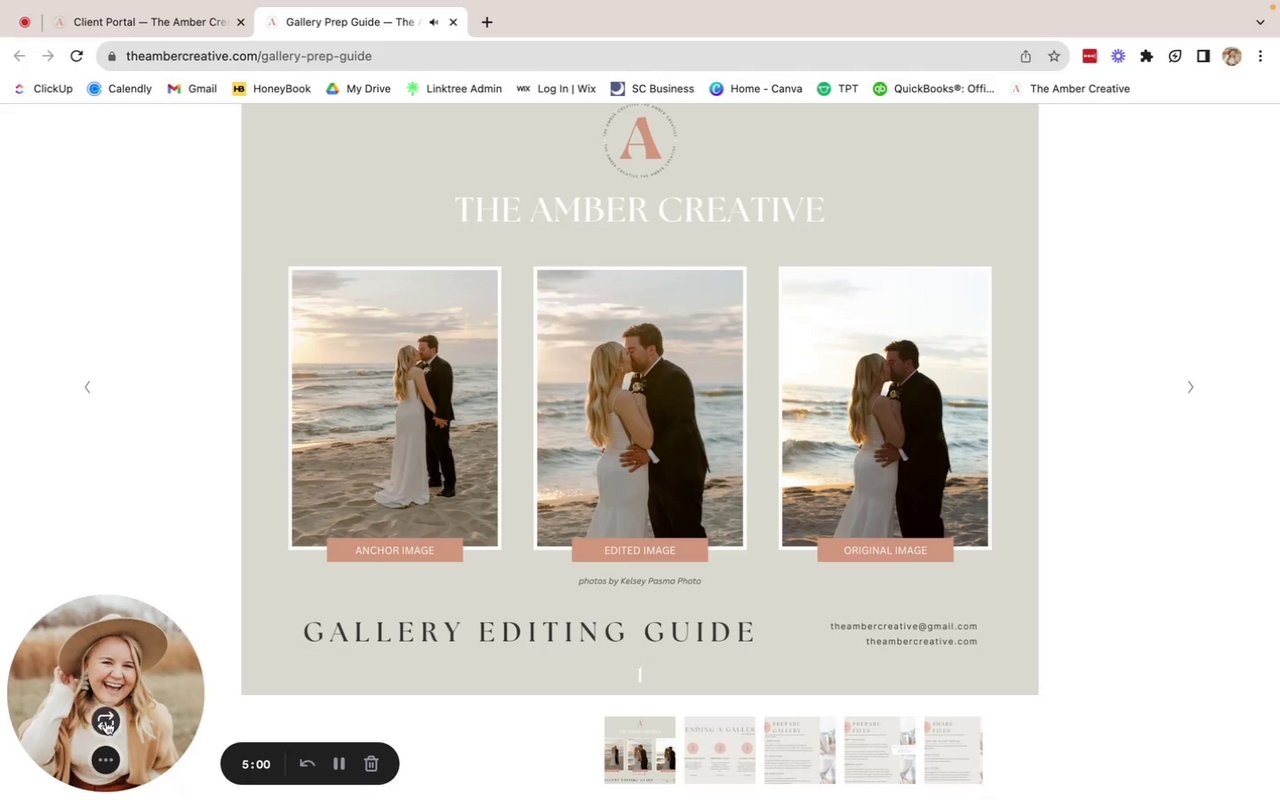Open the ClickUp bookmark
The width and height of the screenshot is (1280, 800).
point(43,89)
